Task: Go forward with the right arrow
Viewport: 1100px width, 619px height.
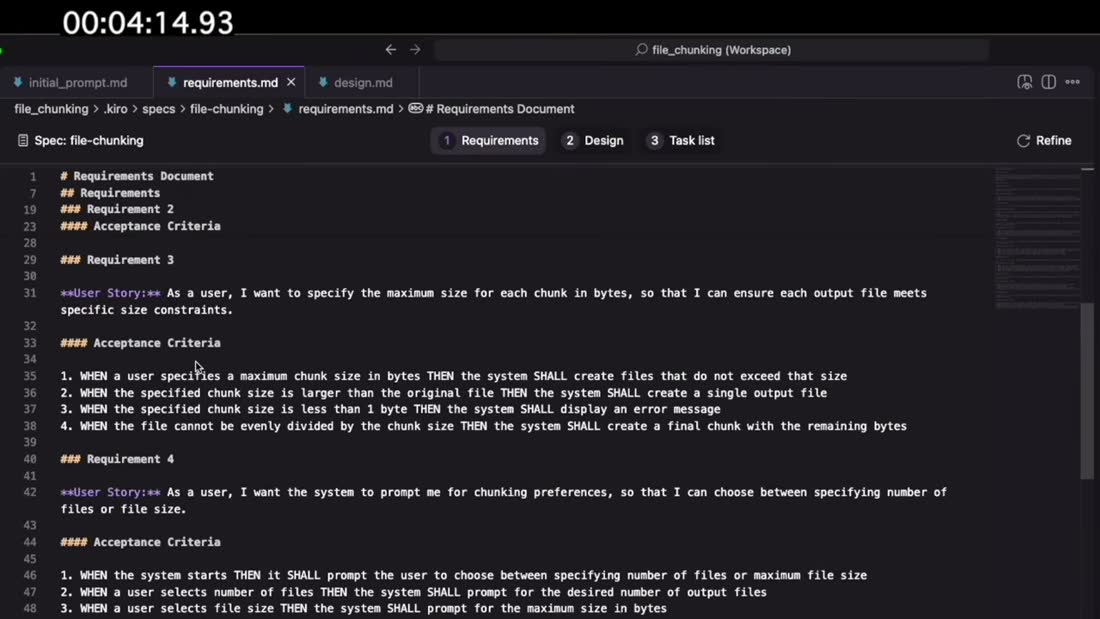Action: pos(415,50)
